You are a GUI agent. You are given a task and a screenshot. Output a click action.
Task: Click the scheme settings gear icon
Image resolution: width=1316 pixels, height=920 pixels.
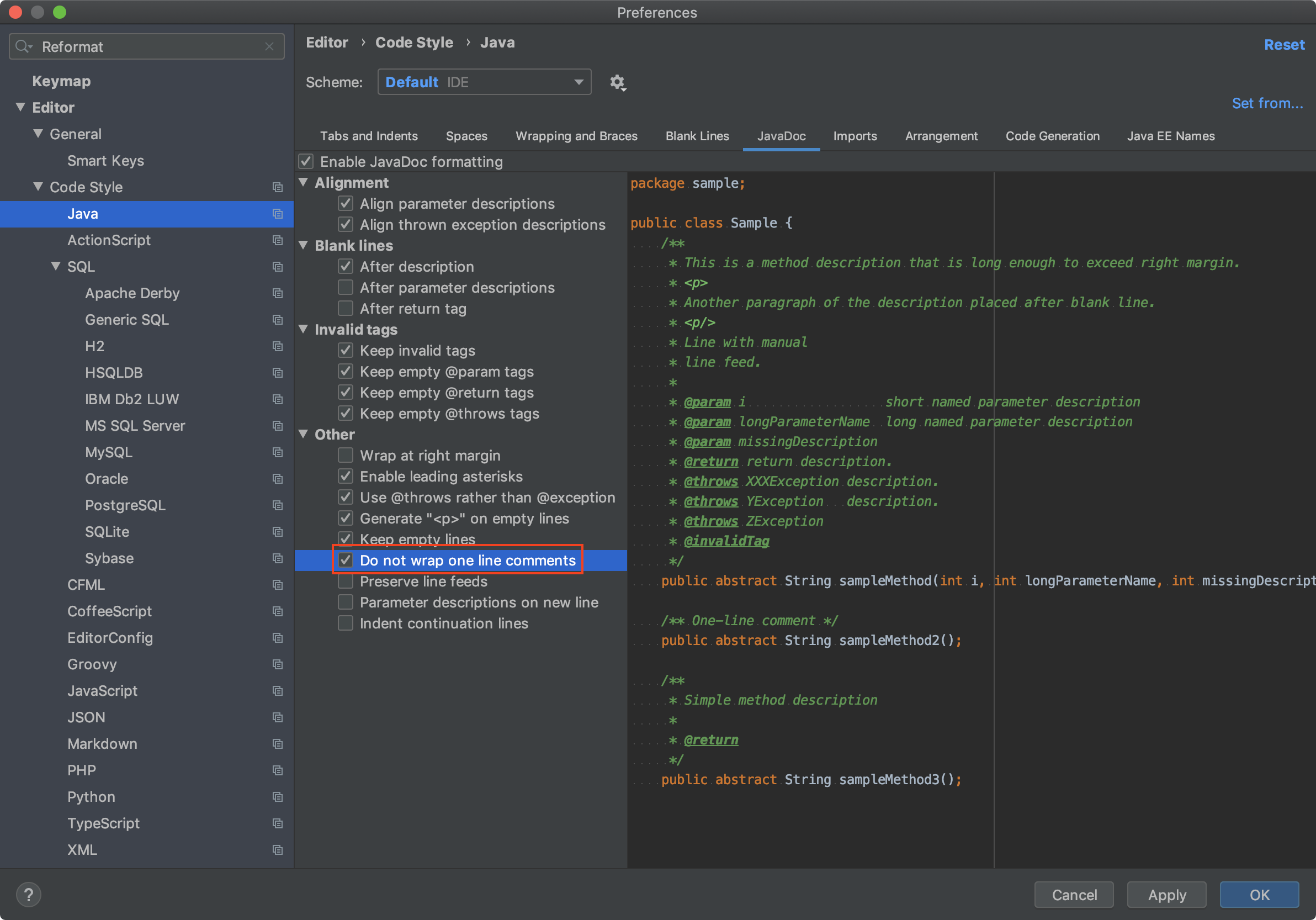(x=617, y=82)
